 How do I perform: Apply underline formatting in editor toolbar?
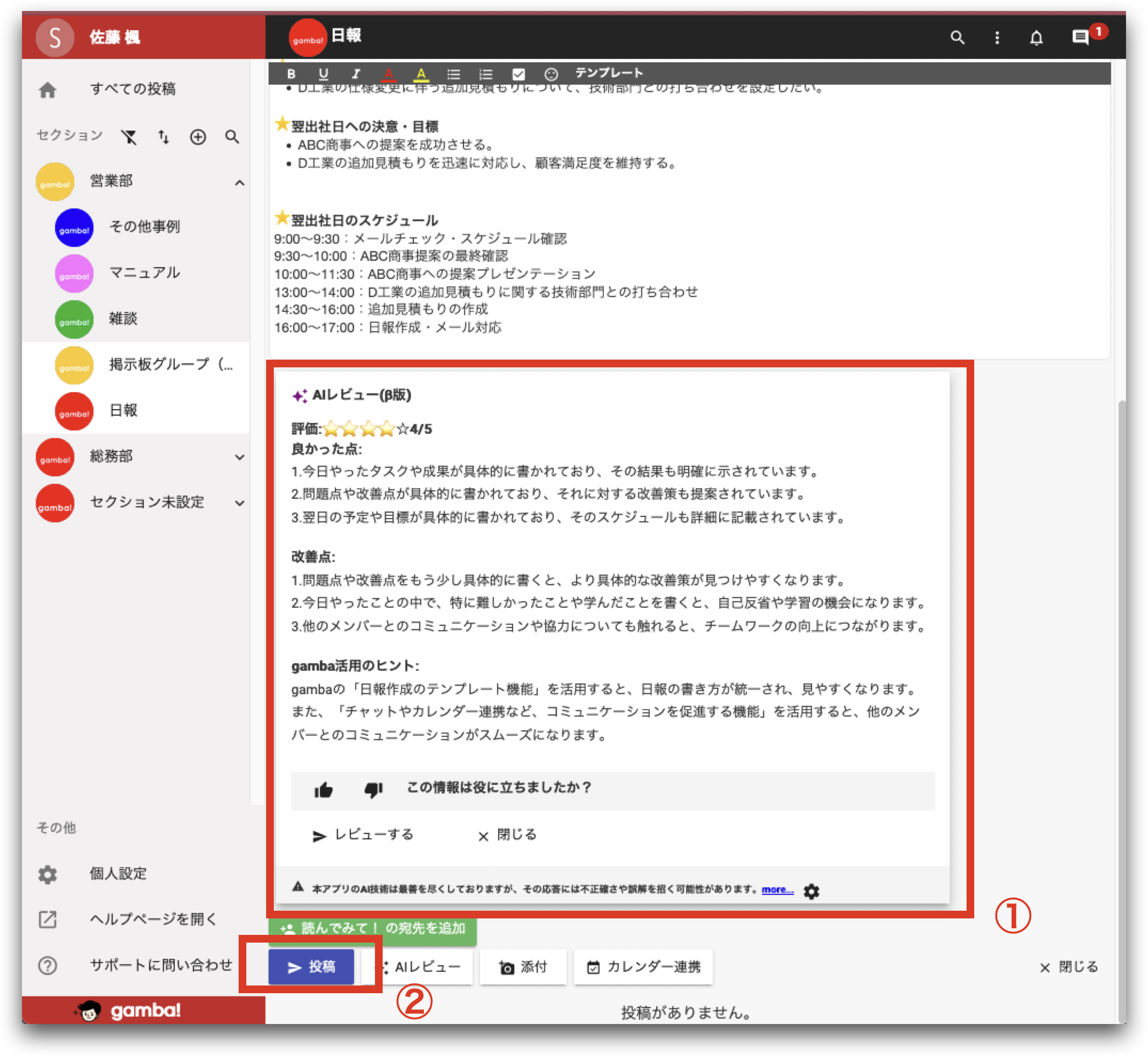324,74
